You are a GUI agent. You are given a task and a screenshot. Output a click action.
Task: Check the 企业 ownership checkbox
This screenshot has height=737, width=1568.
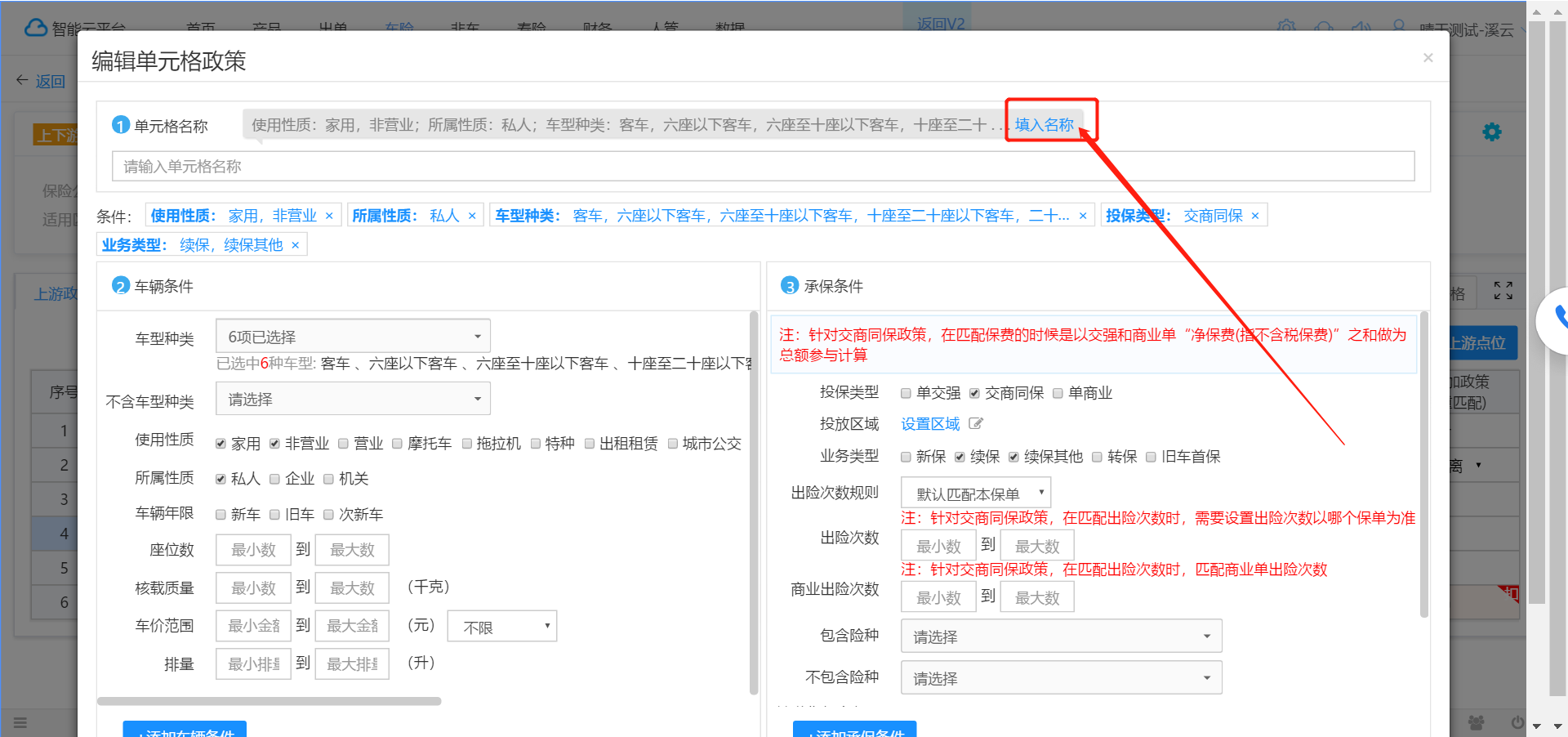point(274,479)
